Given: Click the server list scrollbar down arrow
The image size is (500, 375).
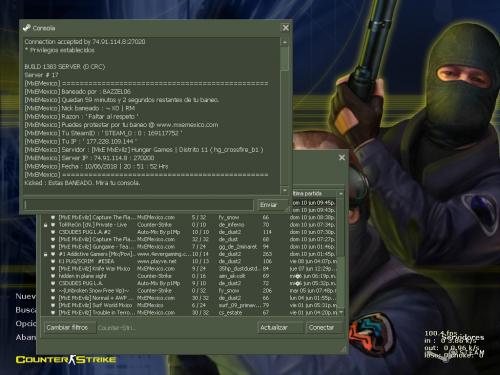Looking at the screenshot, I should tap(341, 312).
